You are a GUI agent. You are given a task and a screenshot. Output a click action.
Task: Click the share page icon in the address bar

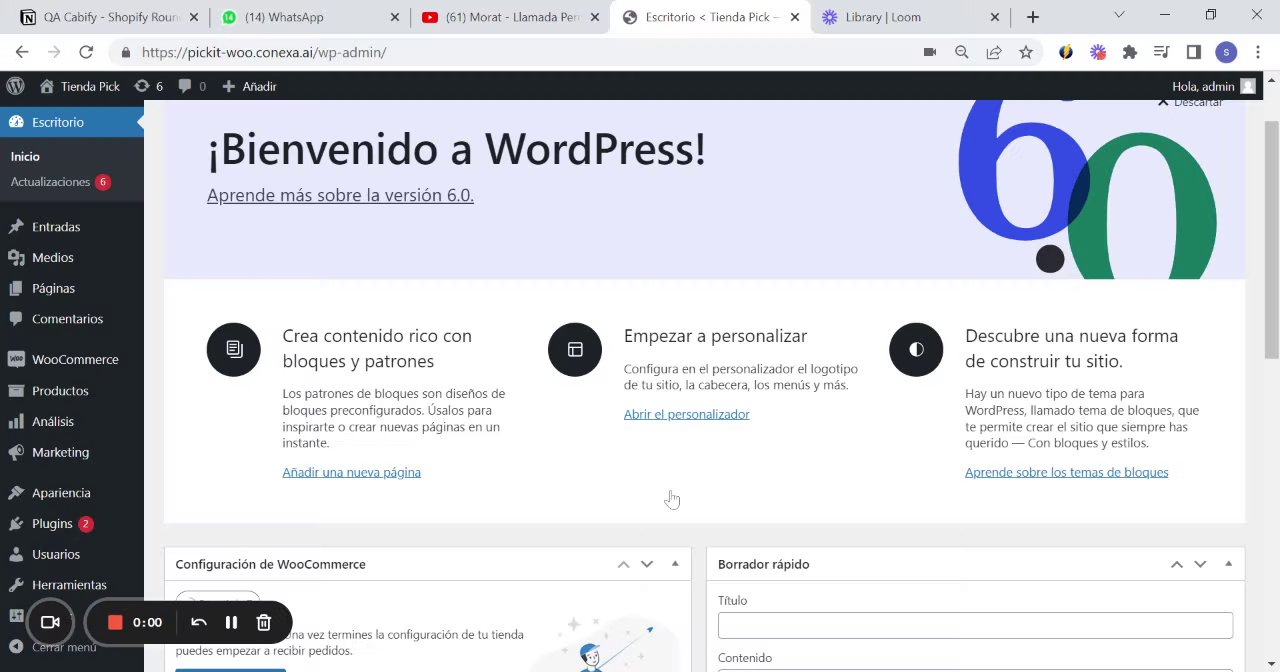coord(994,52)
